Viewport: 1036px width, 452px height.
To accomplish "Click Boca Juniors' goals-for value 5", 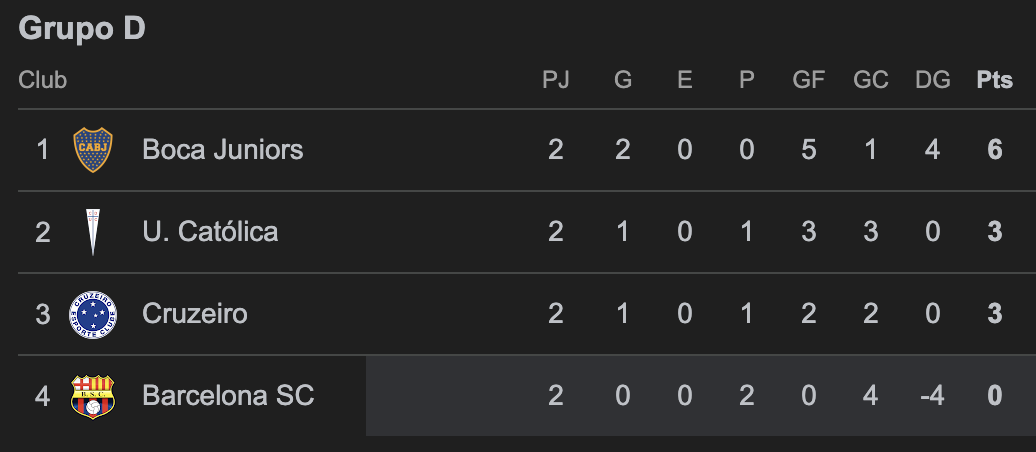I will tap(808, 150).
